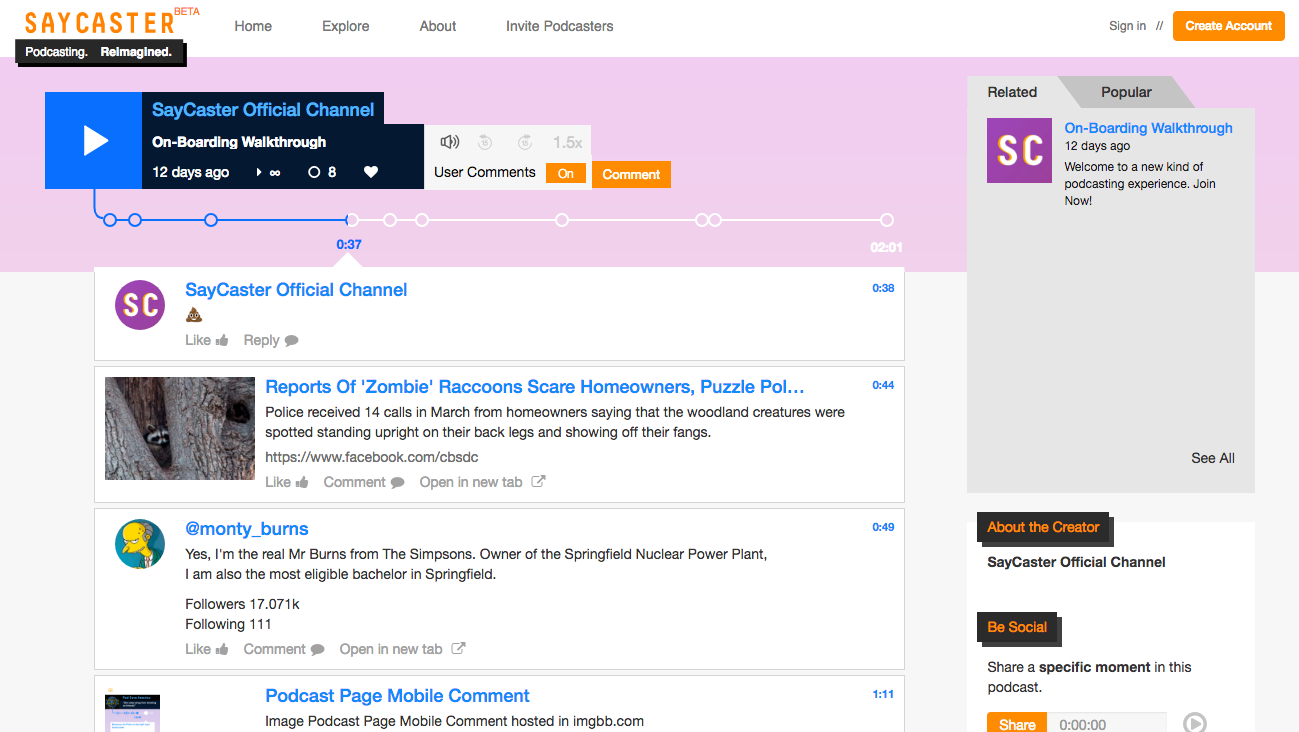Play the On-Boarding Walkthrough podcast
Screen dimensions: 1299x732
94,140
